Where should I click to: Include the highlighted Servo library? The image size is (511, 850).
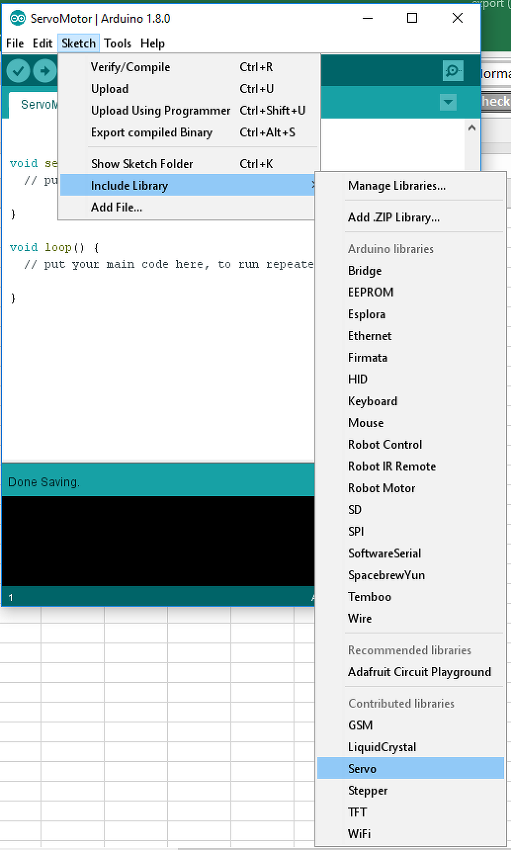pyautogui.click(x=410, y=768)
